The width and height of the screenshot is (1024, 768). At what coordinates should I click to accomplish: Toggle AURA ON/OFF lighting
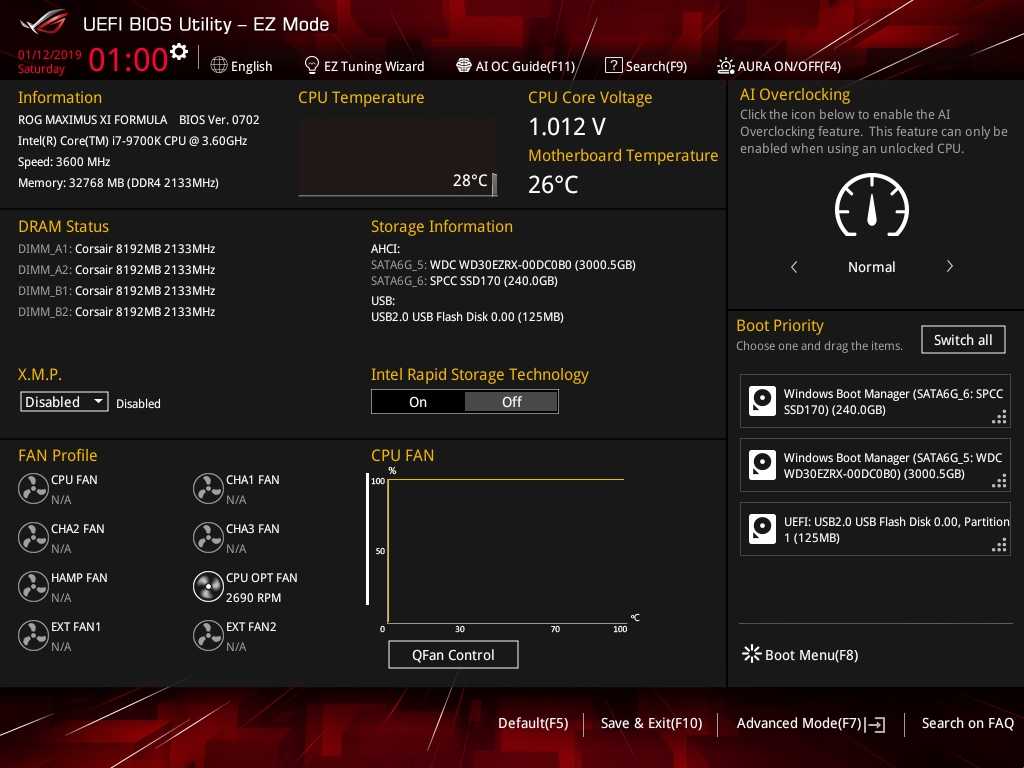pyautogui.click(x=779, y=66)
